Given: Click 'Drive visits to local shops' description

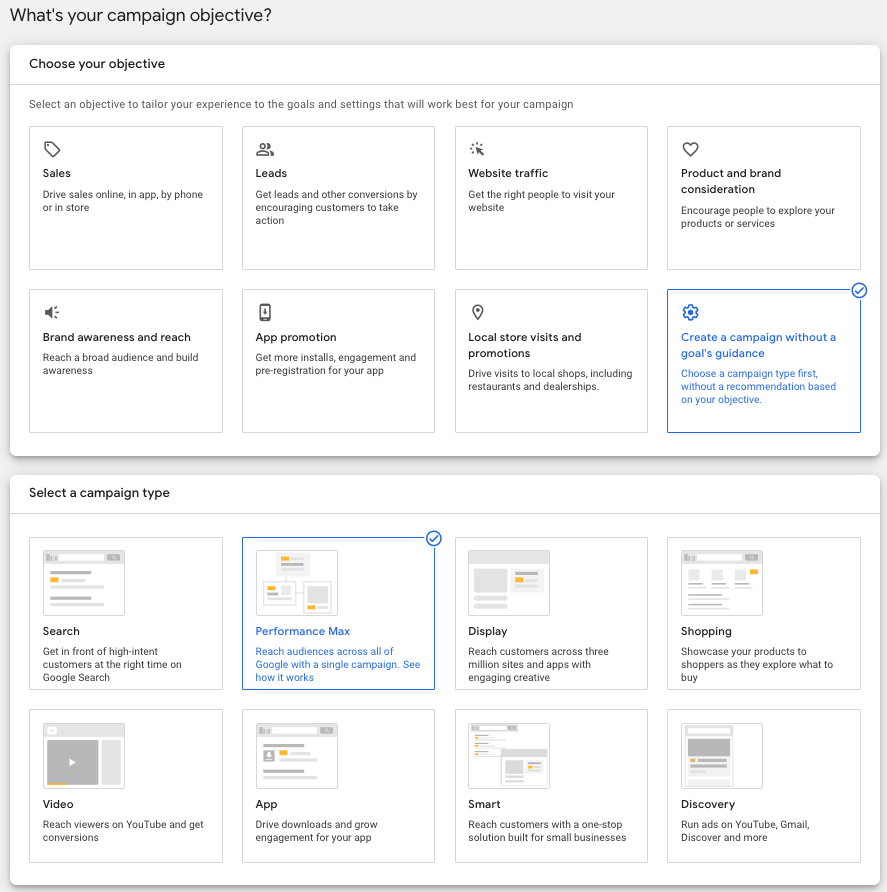Looking at the screenshot, I should click(550, 379).
